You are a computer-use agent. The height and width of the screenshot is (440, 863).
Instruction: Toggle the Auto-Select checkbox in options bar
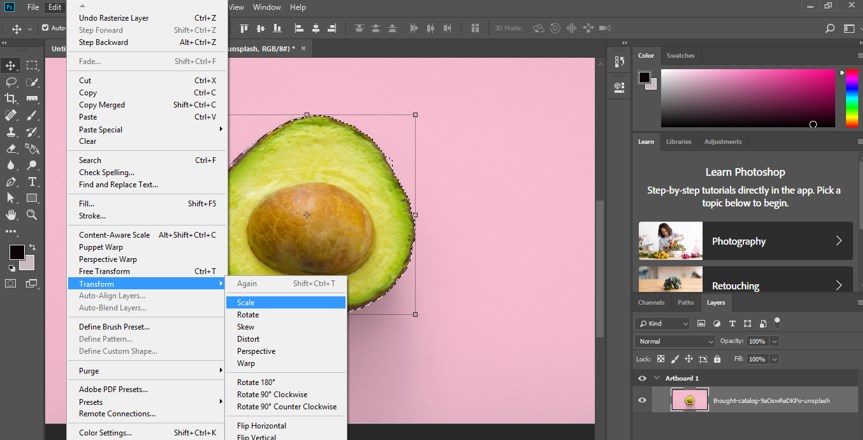tap(46, 28)
